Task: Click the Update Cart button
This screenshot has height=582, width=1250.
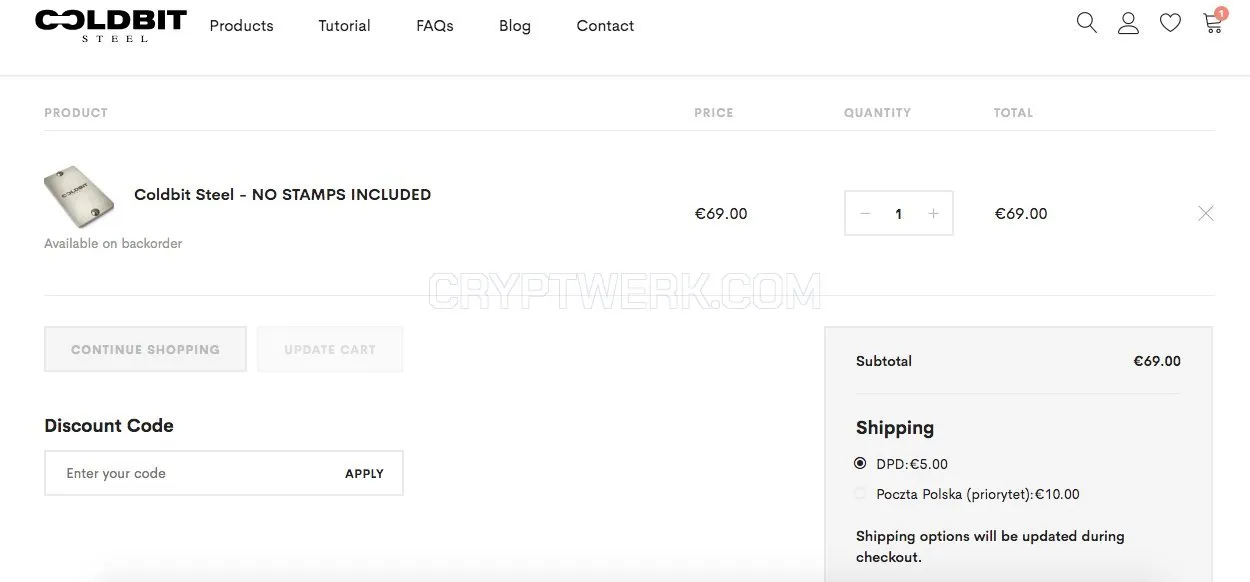Action: click(x=330, y=350)
